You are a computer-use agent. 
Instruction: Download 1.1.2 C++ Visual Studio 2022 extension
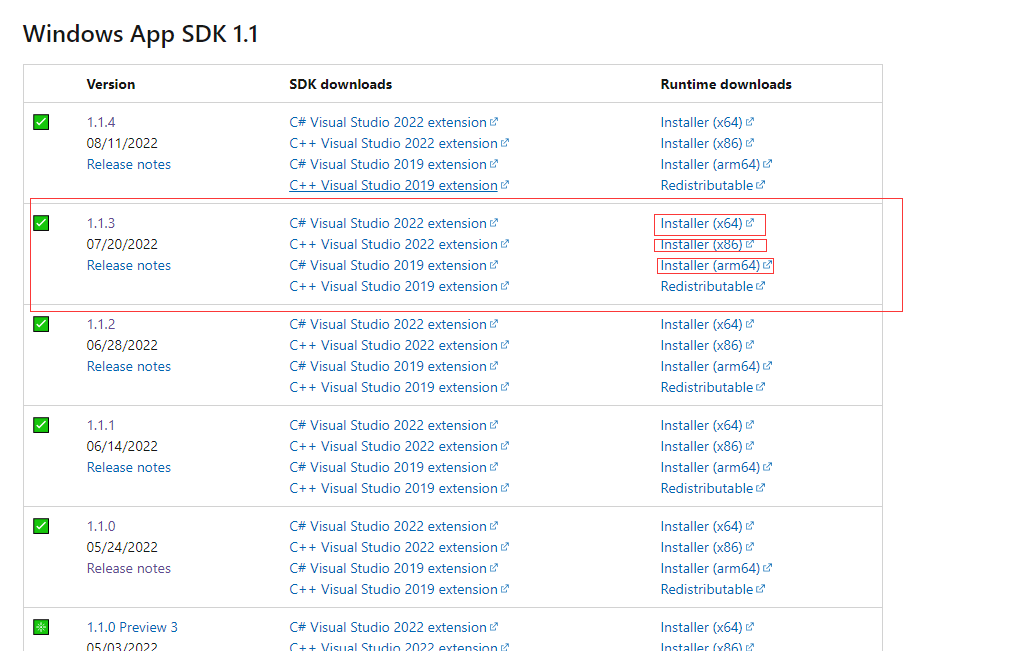click(399, 345)
